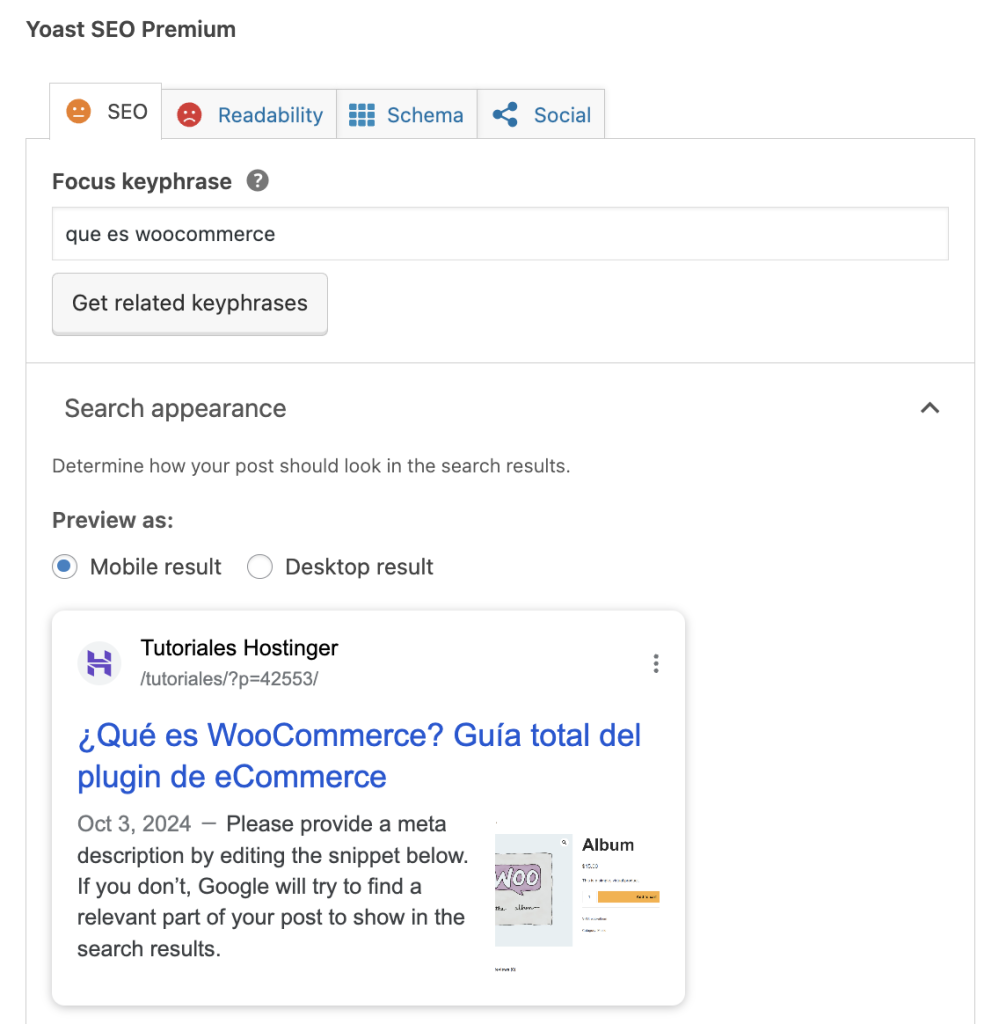Click inside the focus keyphrase field
The image size is (999, 1024).
pos(500,233)
